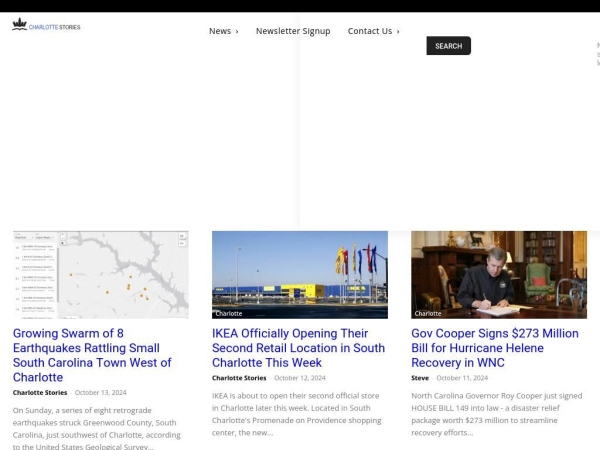This screenshot has width=600, height=450.
Task: Open IKEA Officially Opening headline
Action: pyautogui.click(x=298, y=348)
